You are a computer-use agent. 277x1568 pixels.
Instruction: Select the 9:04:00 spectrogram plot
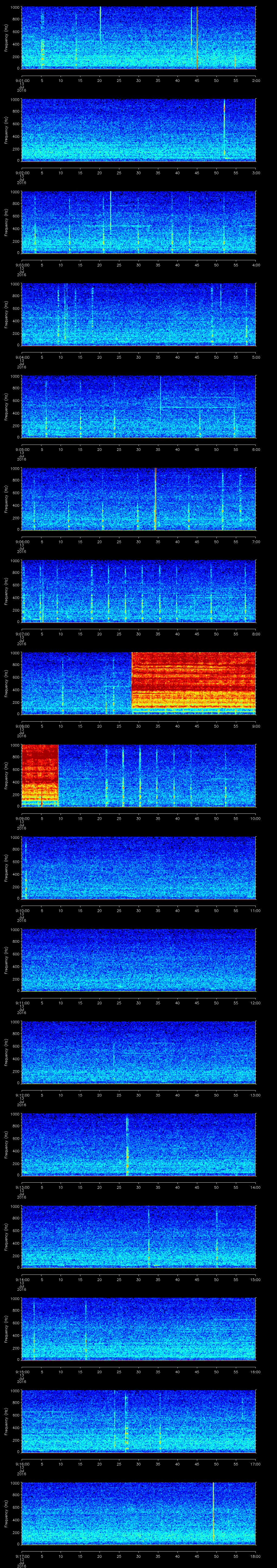coord(138,314)
